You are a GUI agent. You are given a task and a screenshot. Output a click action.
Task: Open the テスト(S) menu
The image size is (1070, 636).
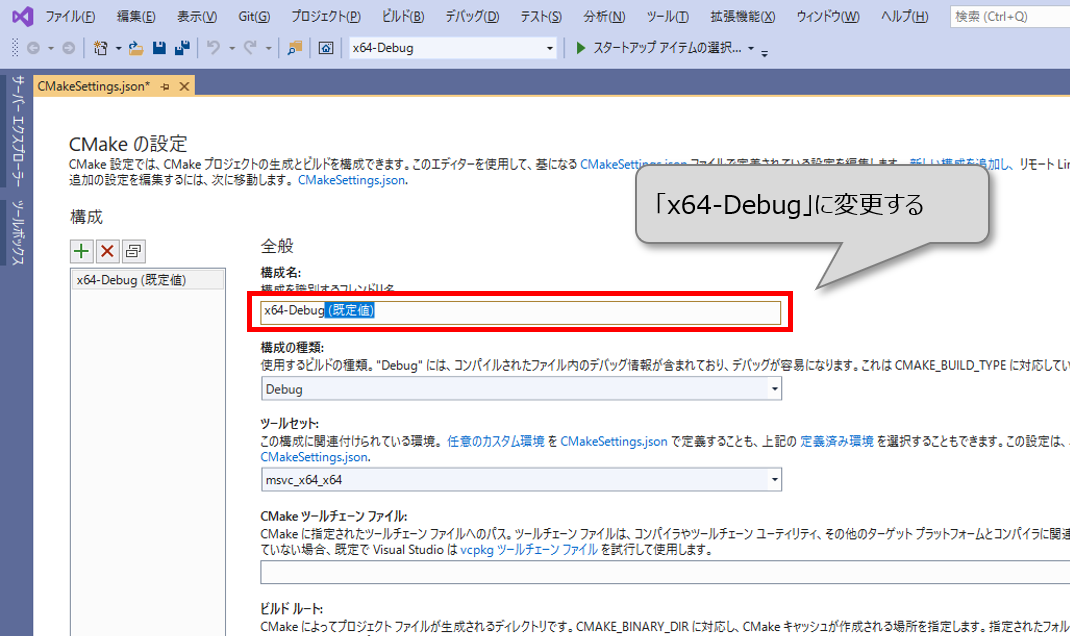[540, 16]
